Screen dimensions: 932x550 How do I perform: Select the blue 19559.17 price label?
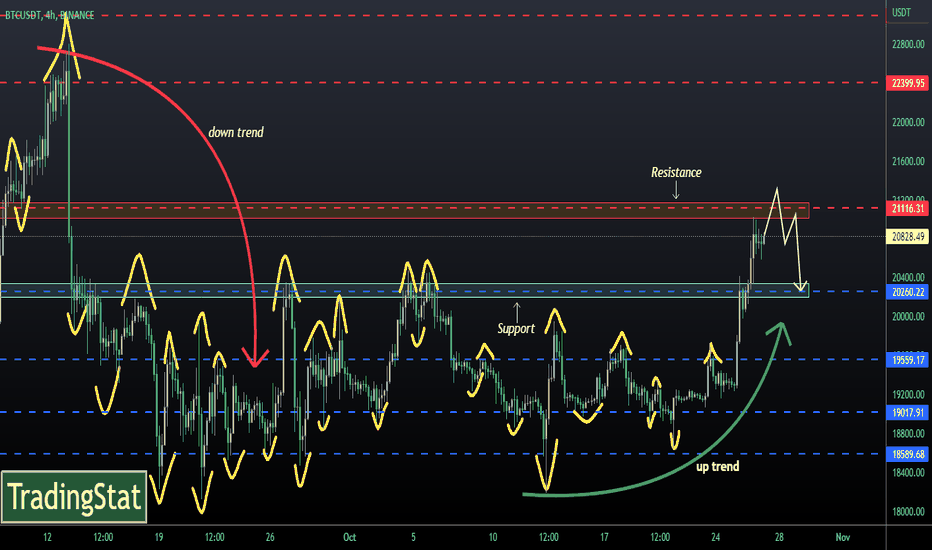click(908, 360)
